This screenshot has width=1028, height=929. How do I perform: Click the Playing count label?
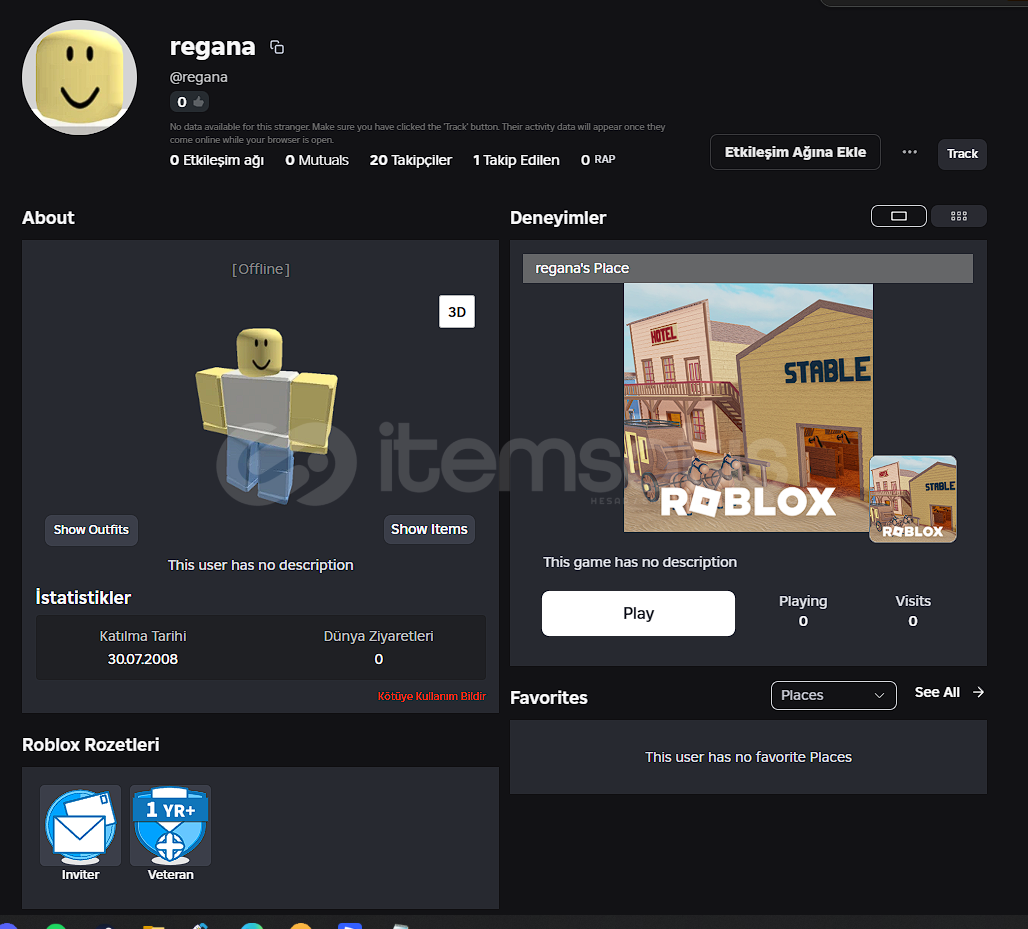(802, 601)
